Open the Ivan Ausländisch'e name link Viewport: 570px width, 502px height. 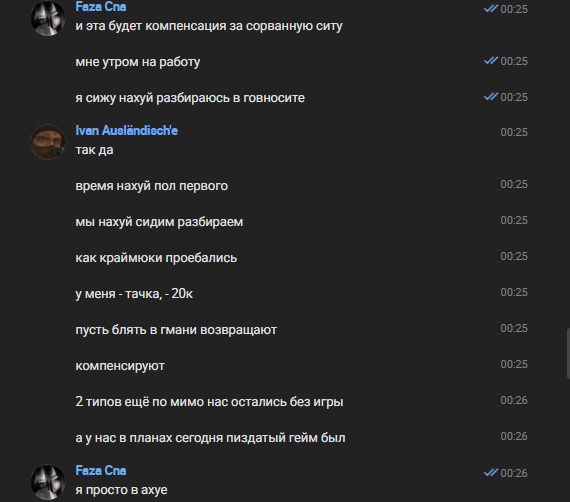(x=127, y=130)
